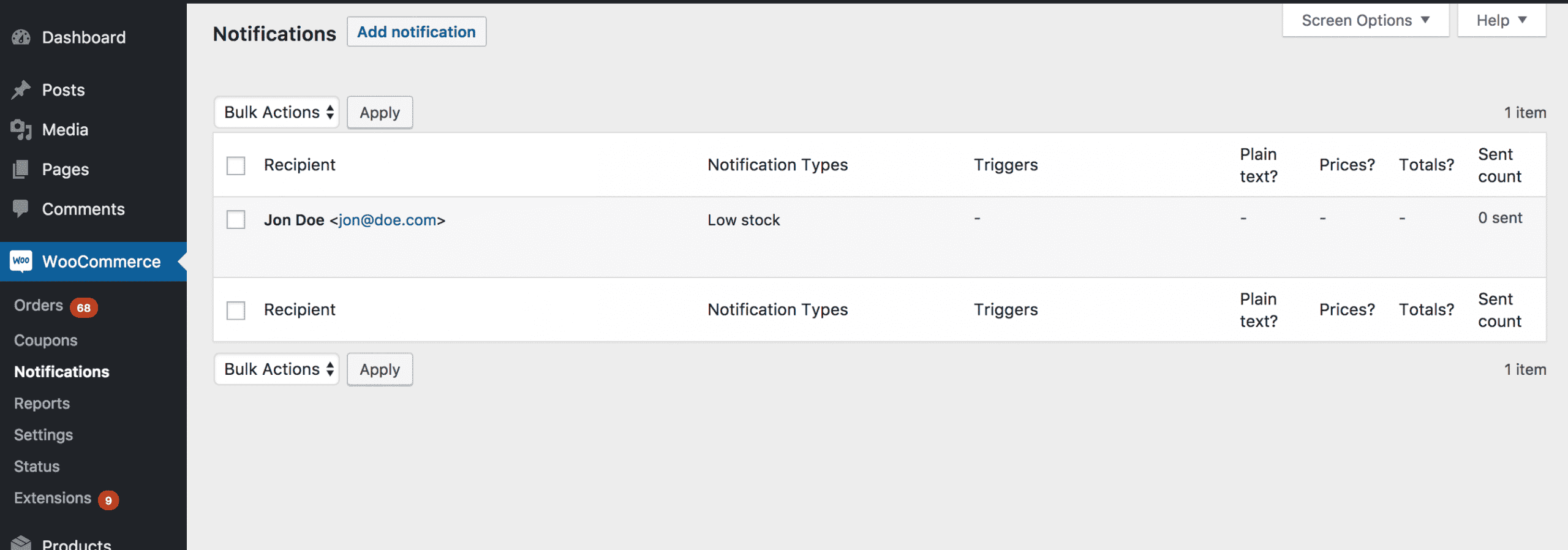Image resolution: width=1568 pixels, height=550 pixels.
Task: Click the Posts pushpin icon
Action: click(21, 90)
